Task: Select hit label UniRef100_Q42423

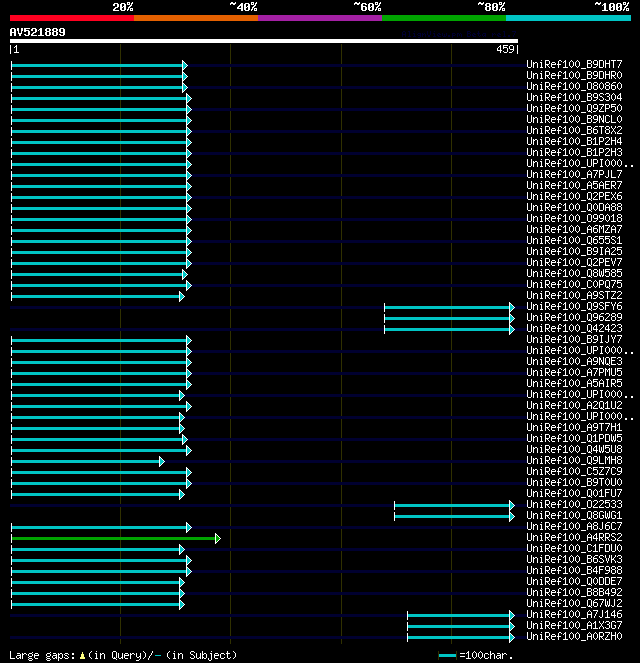Action: click(x=574, y=328)
